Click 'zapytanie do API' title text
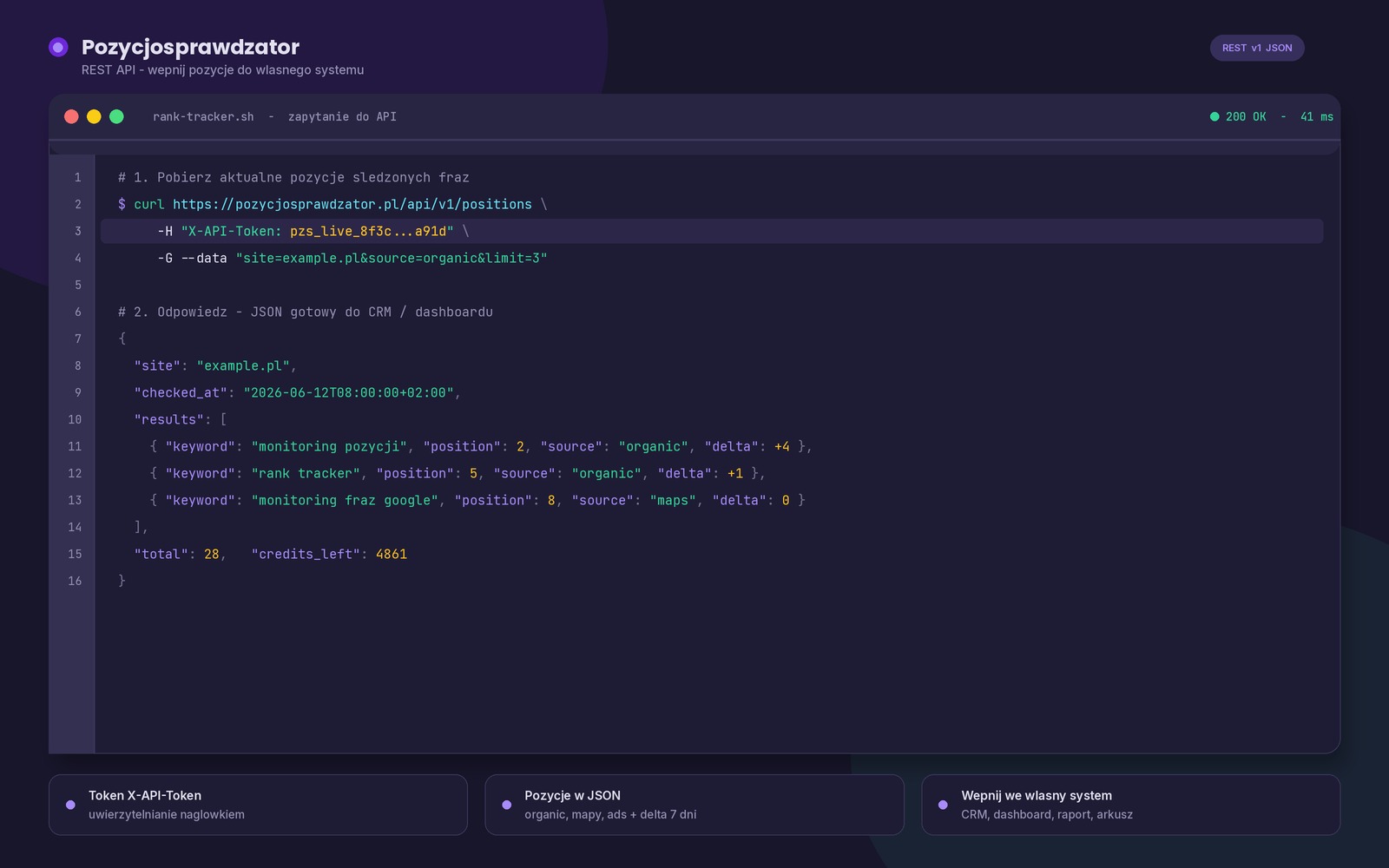 pyautogui.click(x=342, y=116)
